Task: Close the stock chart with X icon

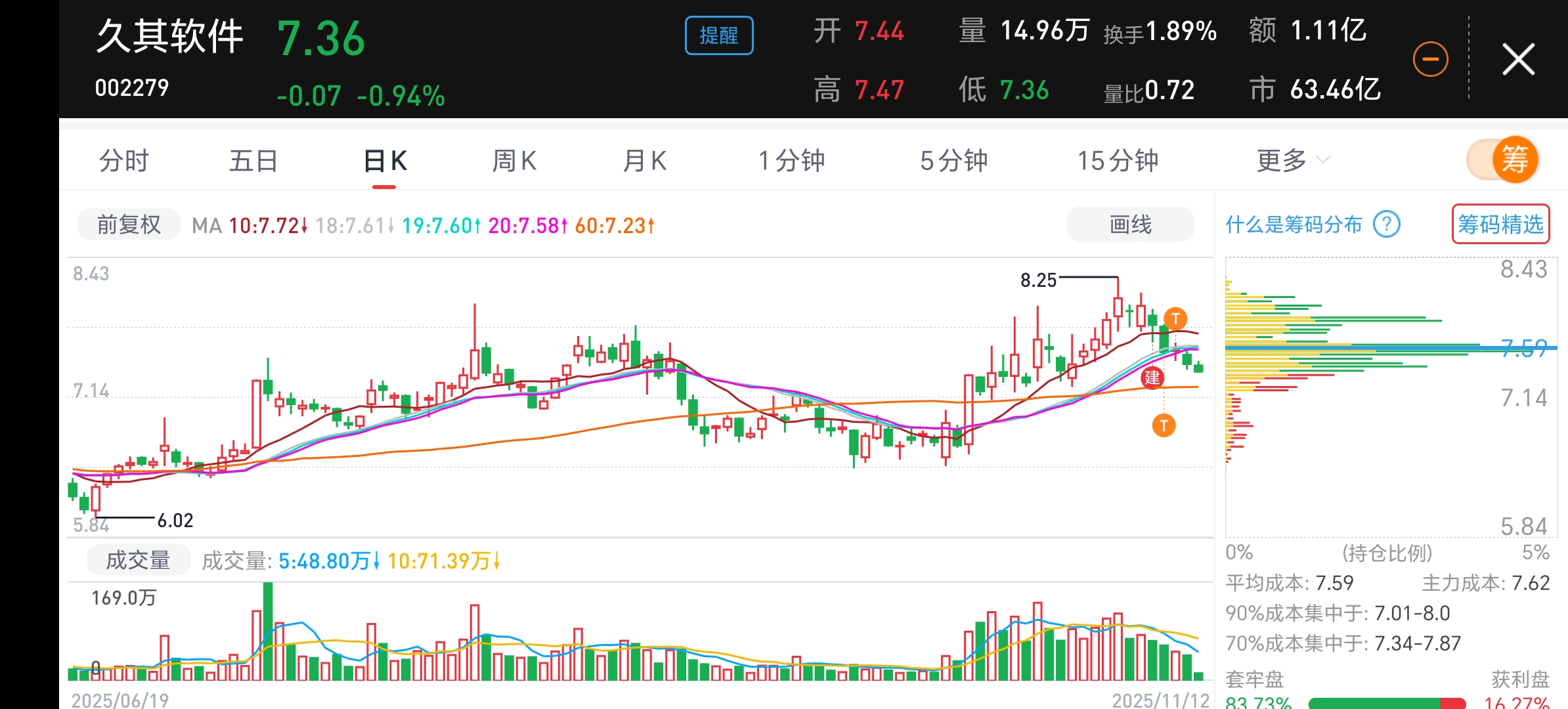Action: [x=1518, y=60]
